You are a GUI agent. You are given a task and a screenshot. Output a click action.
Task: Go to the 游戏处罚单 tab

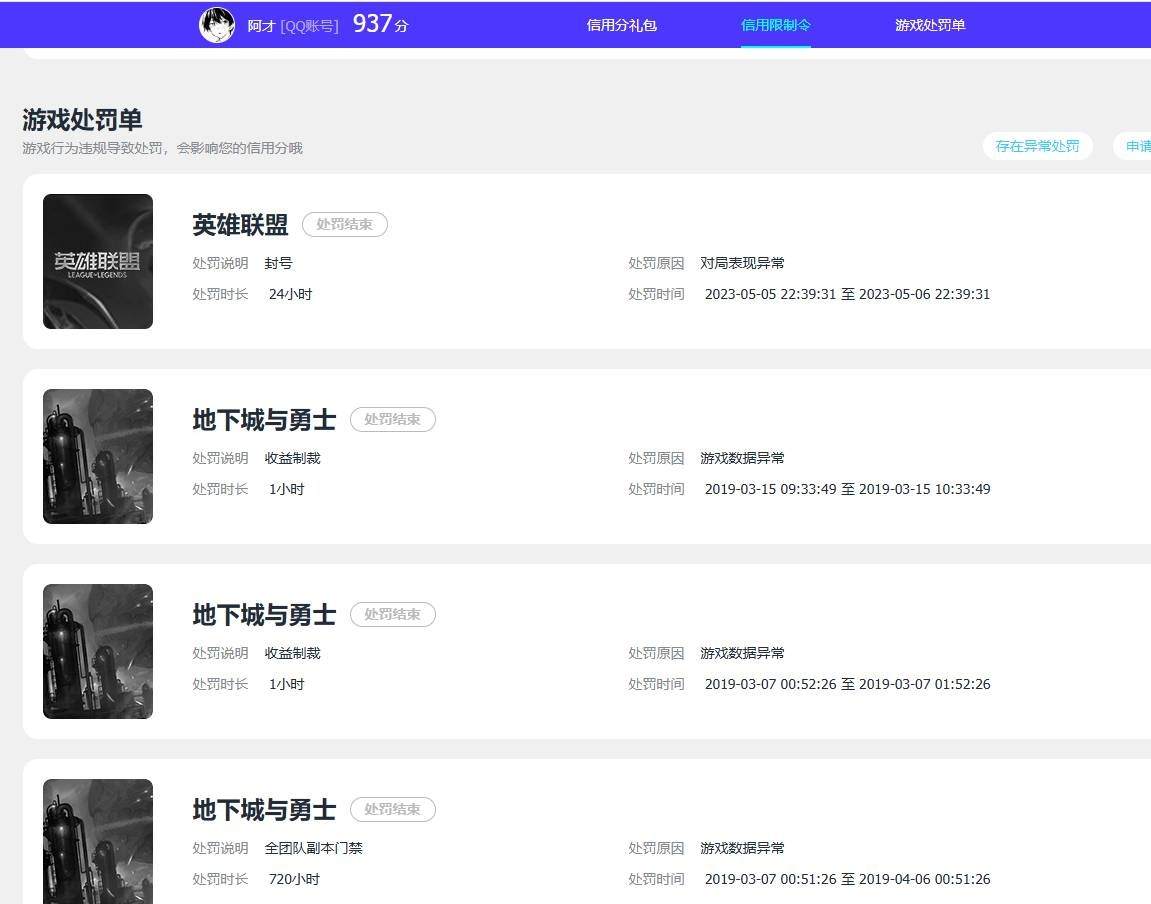(x=929, y=25)
